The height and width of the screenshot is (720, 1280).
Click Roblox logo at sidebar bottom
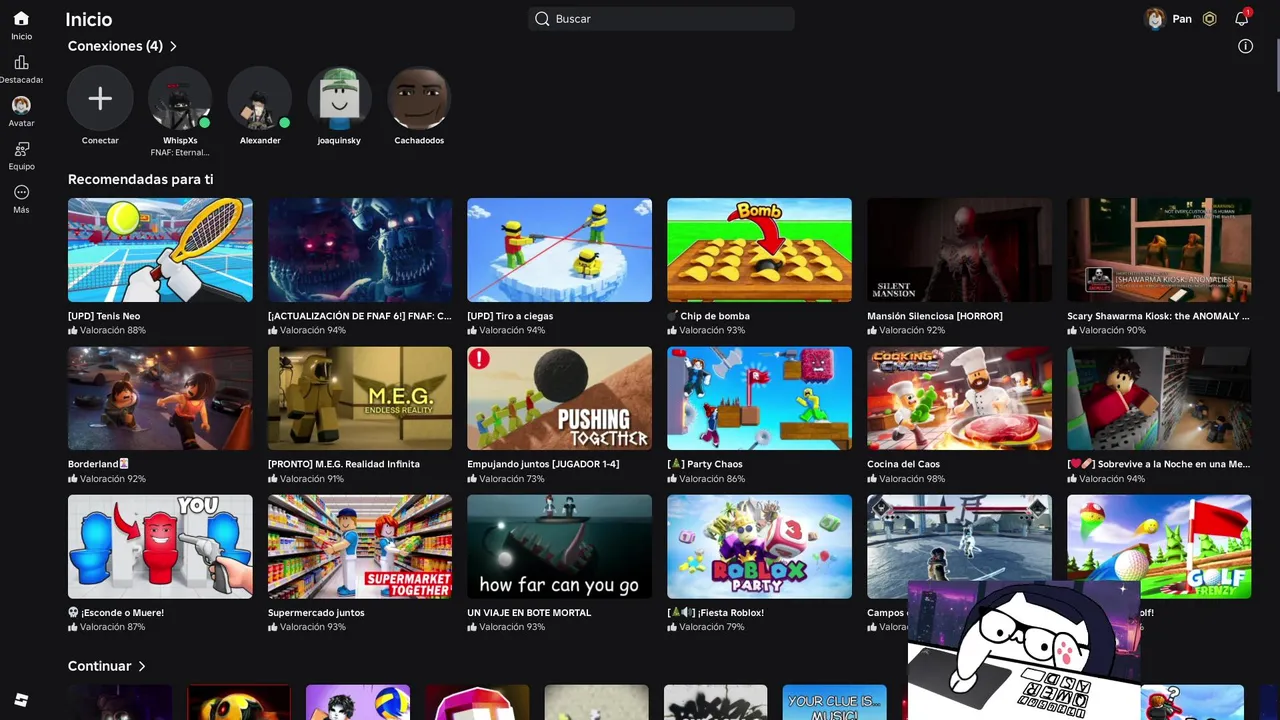21,700
